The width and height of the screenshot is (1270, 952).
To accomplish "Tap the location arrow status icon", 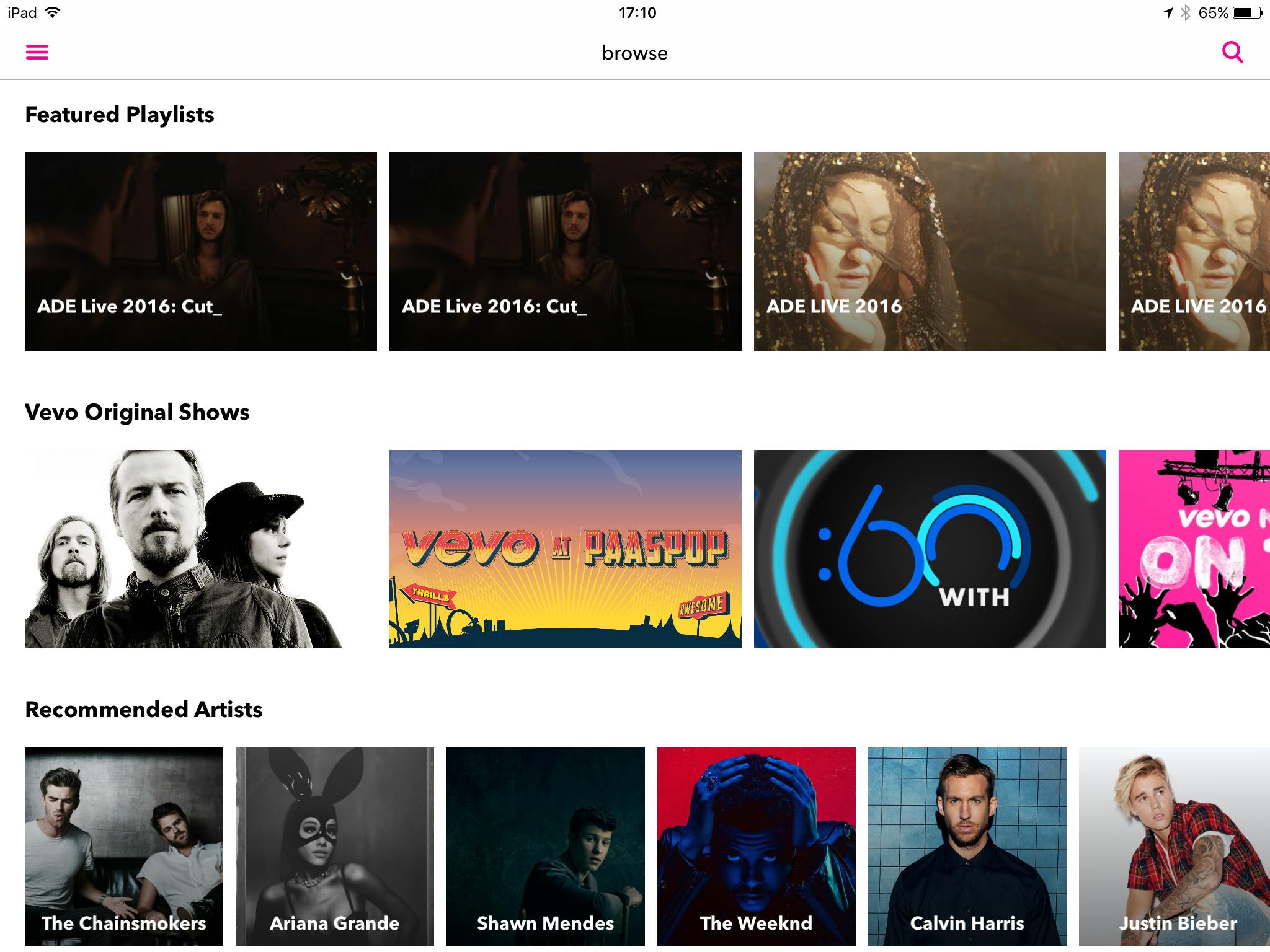I will coord(1168,12).
